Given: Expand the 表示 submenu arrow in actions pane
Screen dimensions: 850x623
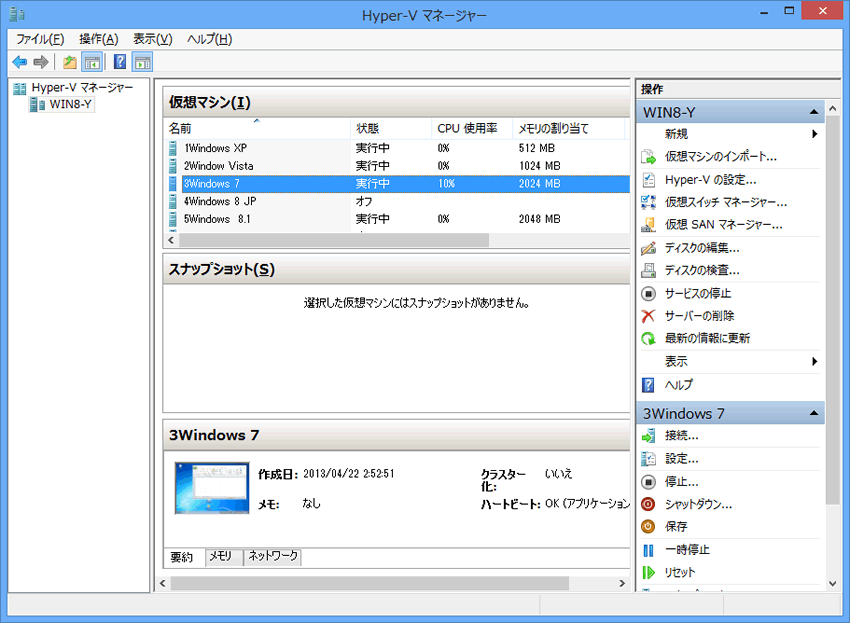Looking at the screenshot, I should coord(814,362).
